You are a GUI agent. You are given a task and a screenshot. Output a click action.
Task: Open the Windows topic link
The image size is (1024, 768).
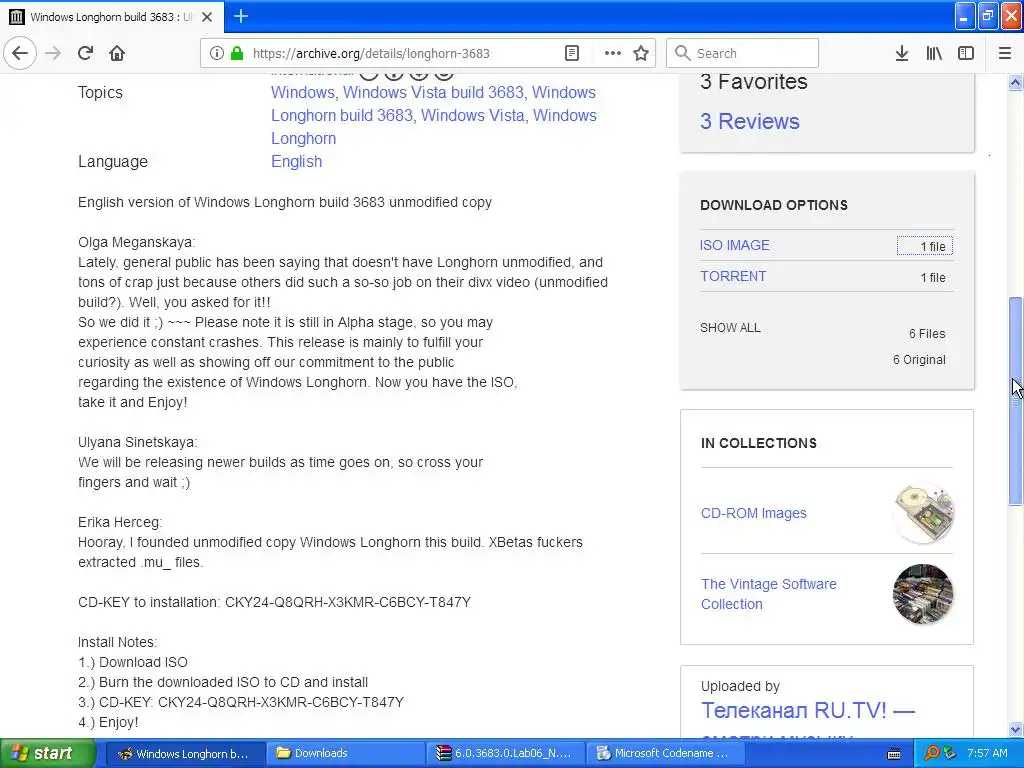click(x=302, y=92)
